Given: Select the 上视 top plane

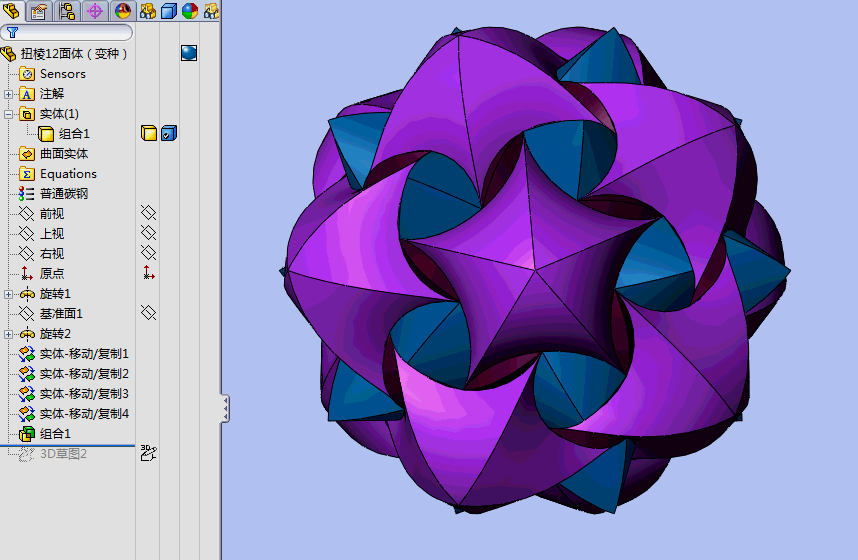Looking at the screenshot, I should point(52,234).
